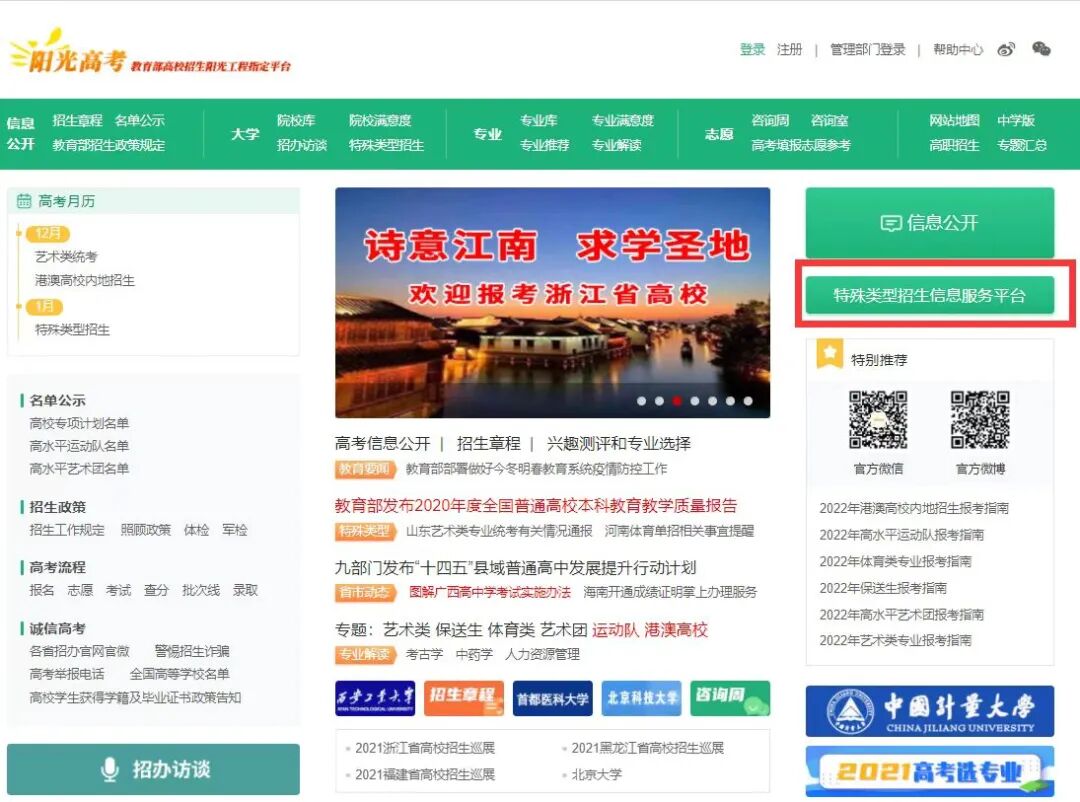Click the 官方微信 QR code
1080x802 pixels.
[x=878, y=420]
